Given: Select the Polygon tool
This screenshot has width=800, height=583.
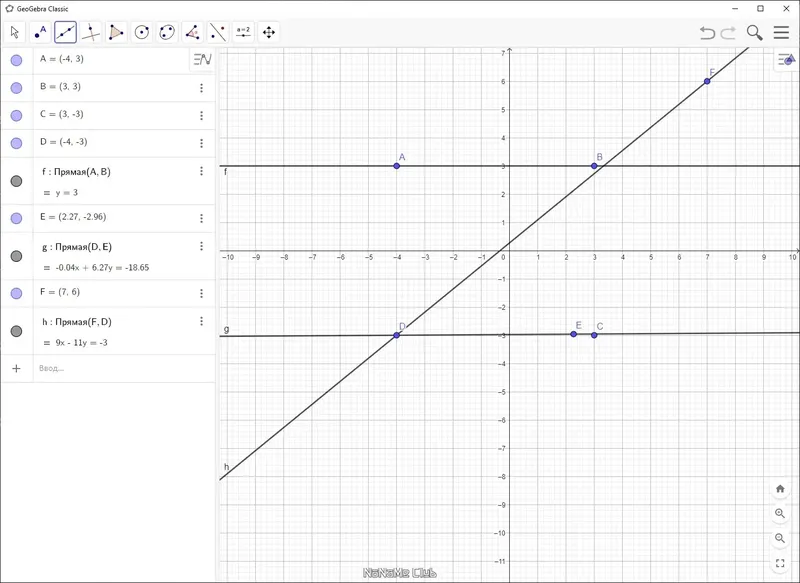Looking at the screenshot, I should point(116,32).
